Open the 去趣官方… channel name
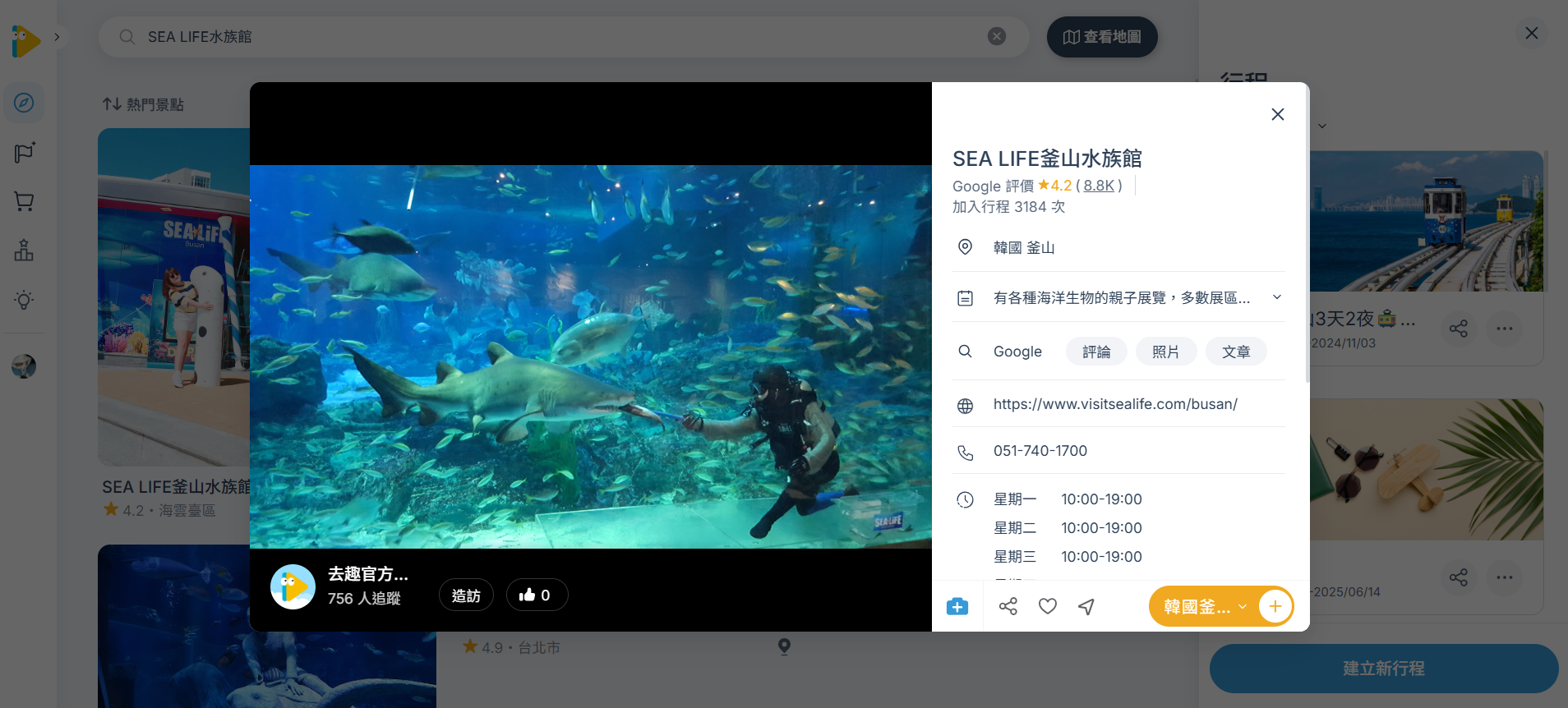This screenshot has width=1568, height=708. pos(368,574)
